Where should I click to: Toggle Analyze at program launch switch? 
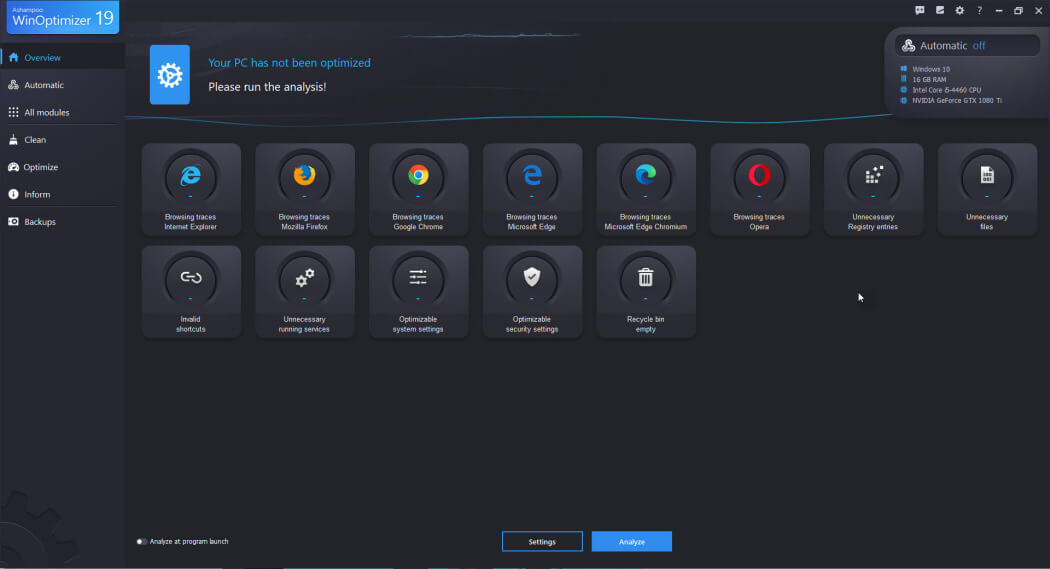point(141,542)
